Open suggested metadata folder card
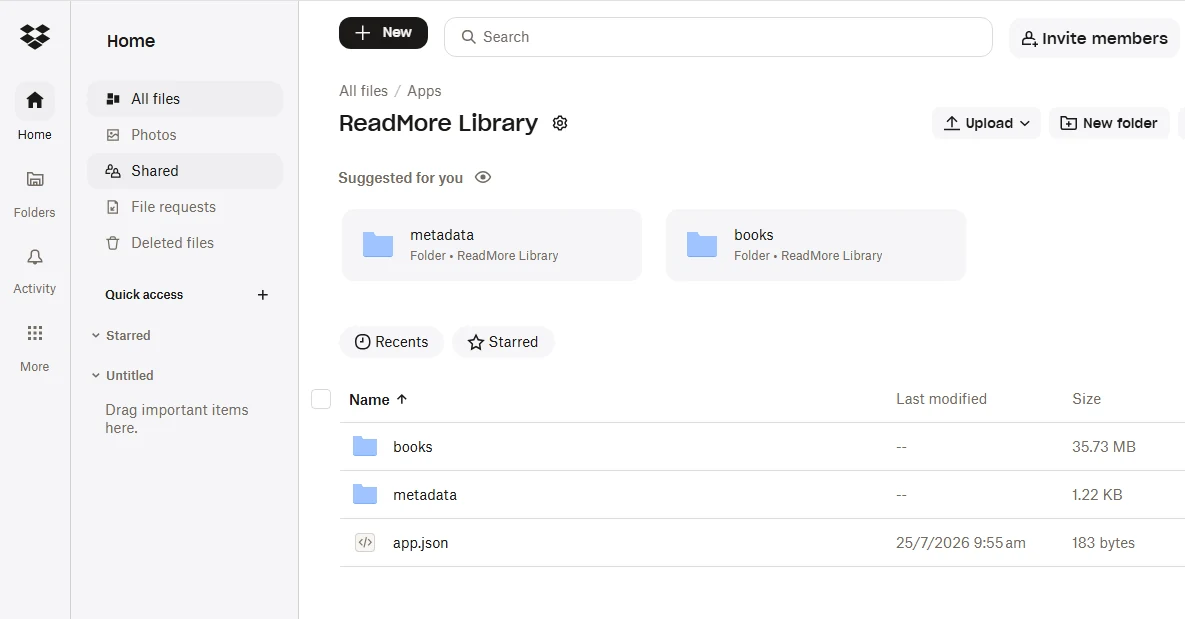The image size is (1185, 619). 492,245
